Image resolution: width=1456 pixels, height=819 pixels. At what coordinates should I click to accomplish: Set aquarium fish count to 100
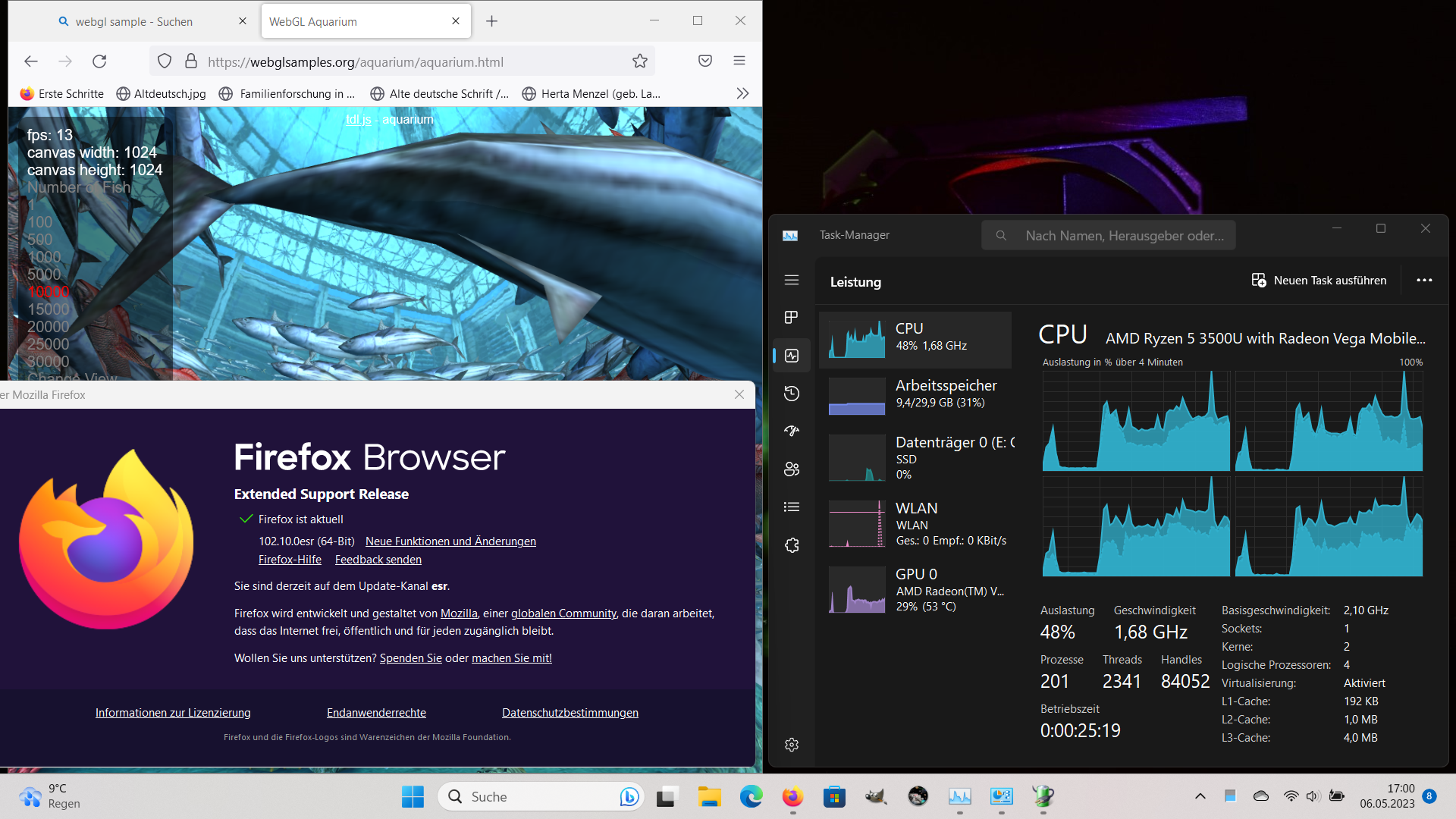39,222
